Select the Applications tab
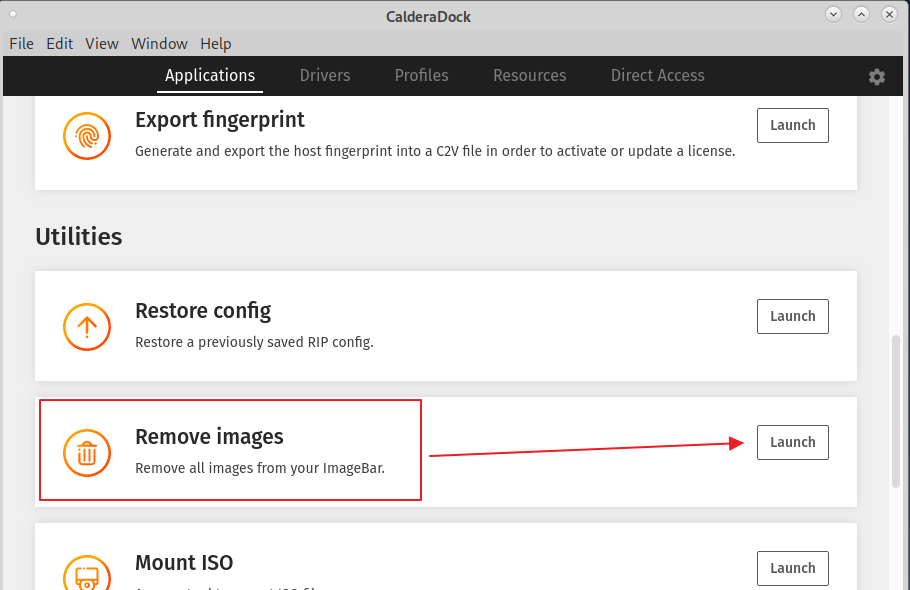 point(210,75)
